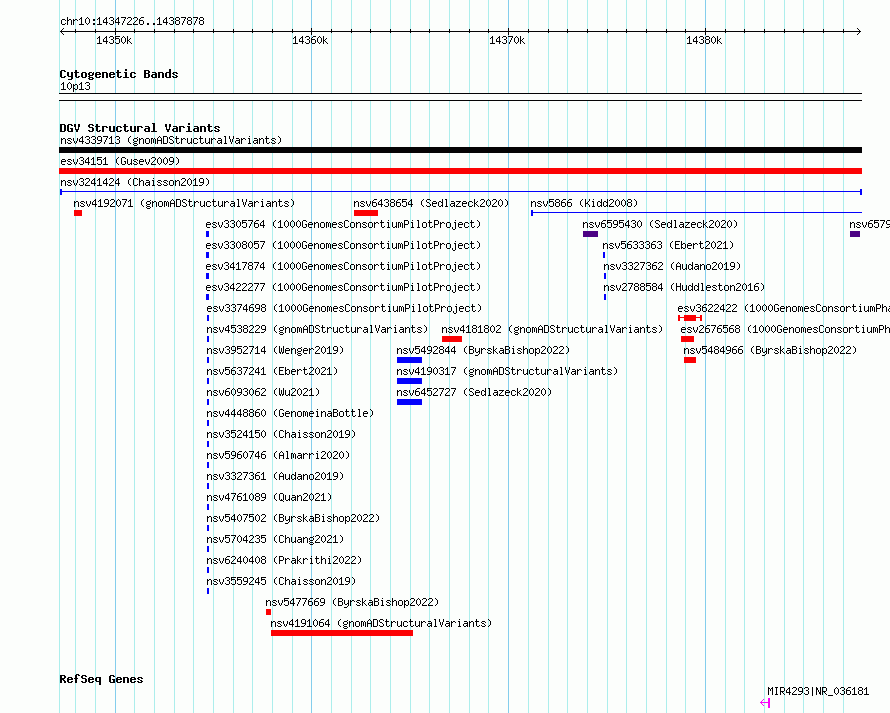Image resolution: width=890 pixels, height=713 pixels.
Task: Open nsv5407502 (ByrskaBishop2022) label
Action: [x=293, y=518]
